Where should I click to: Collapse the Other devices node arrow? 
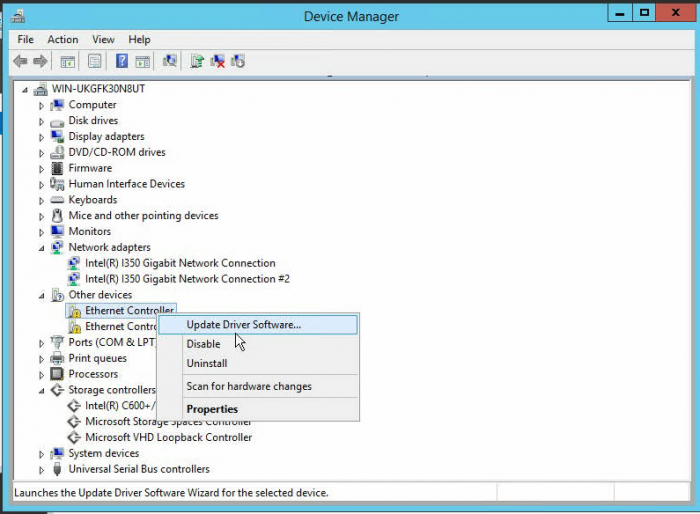click(x=42, y=296)
